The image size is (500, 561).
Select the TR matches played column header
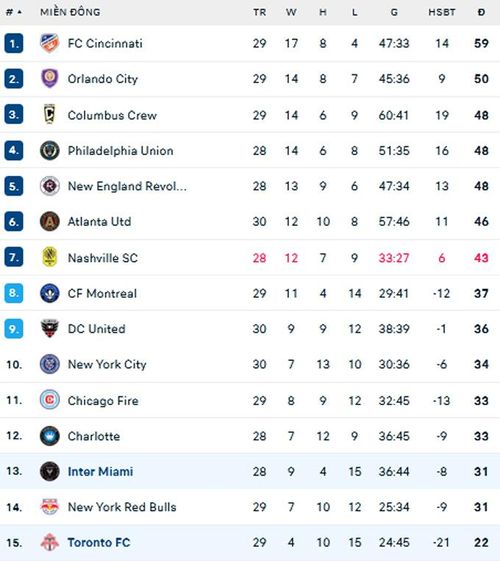[260, 13]
